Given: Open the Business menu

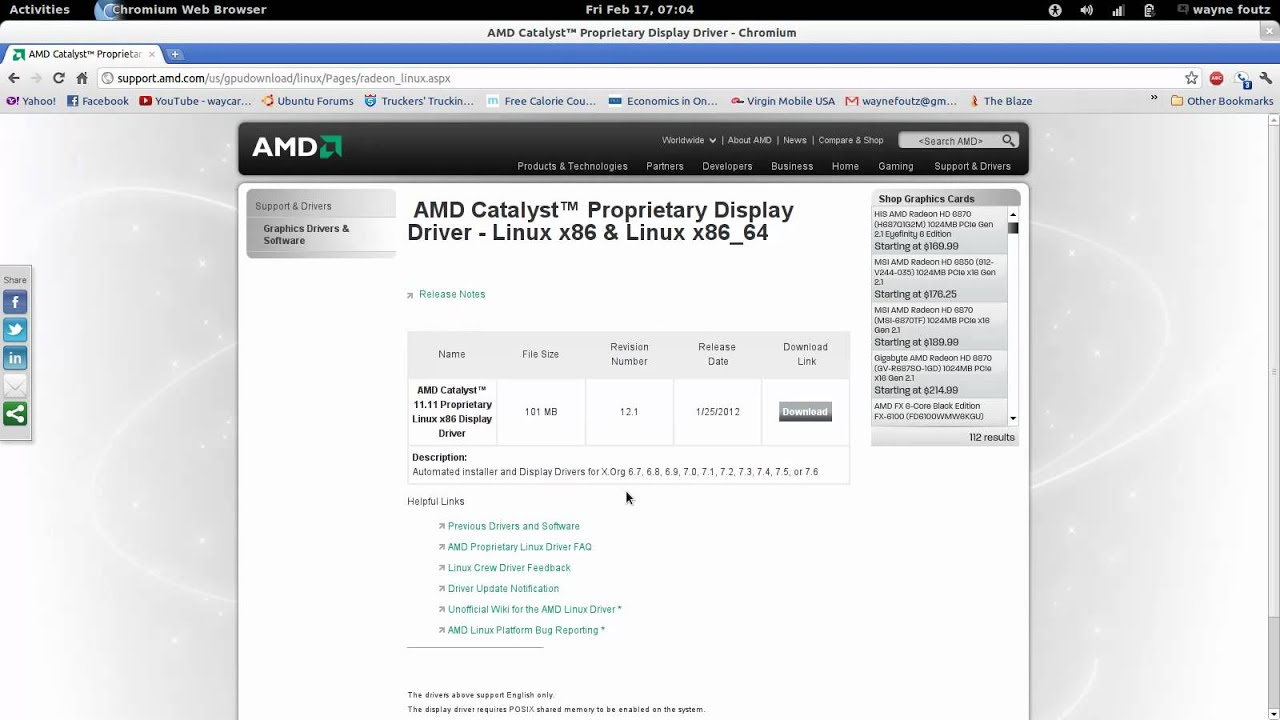Looking at the screenshot, I should click(792, 166).
